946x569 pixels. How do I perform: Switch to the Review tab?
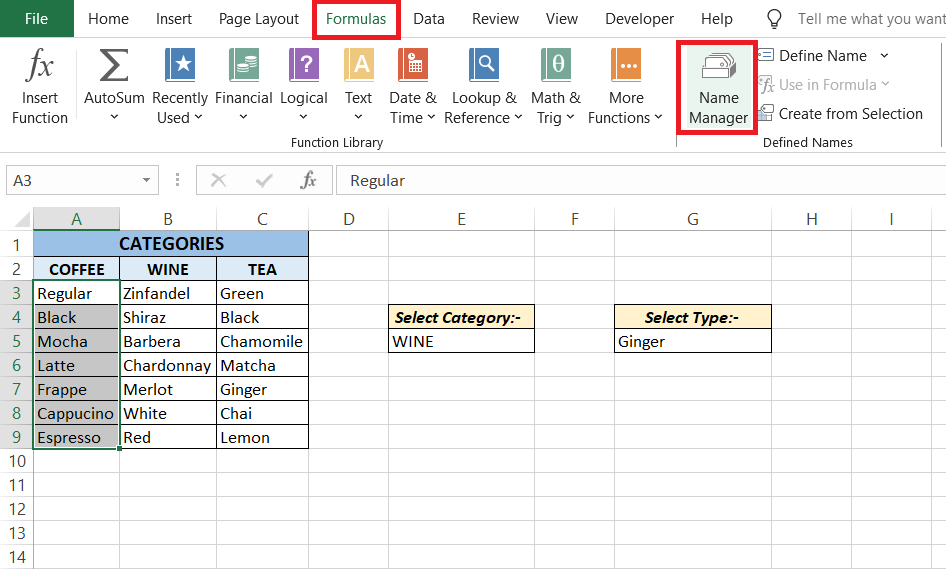495,19
